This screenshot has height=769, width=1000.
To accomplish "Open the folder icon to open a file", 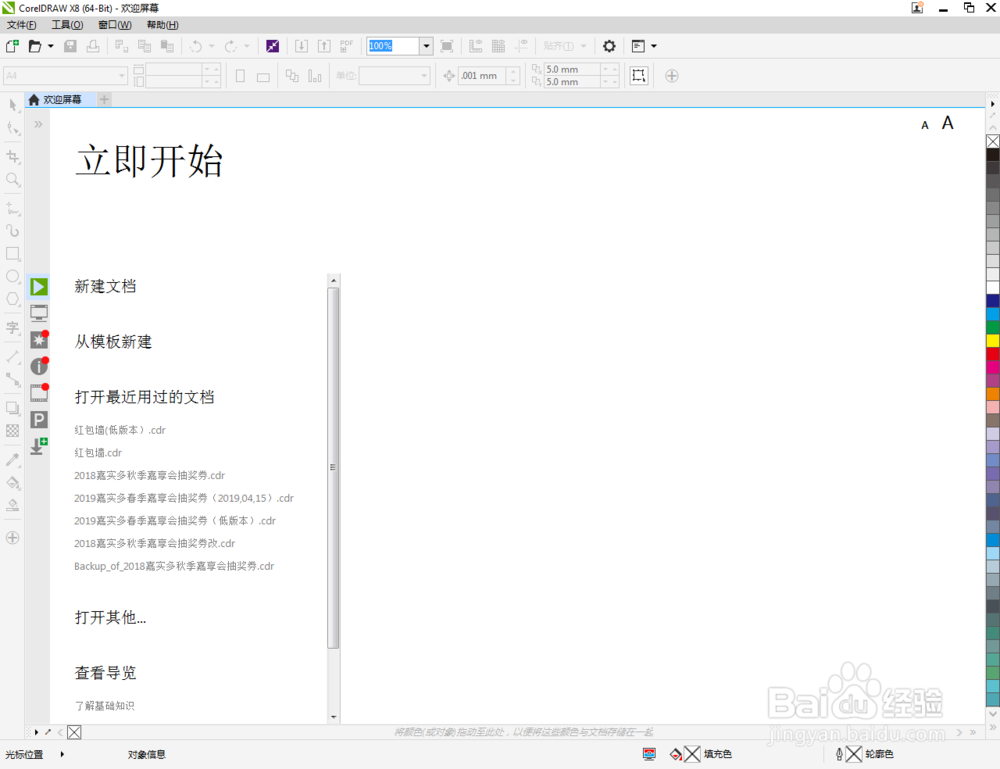I will click(35, 46).
